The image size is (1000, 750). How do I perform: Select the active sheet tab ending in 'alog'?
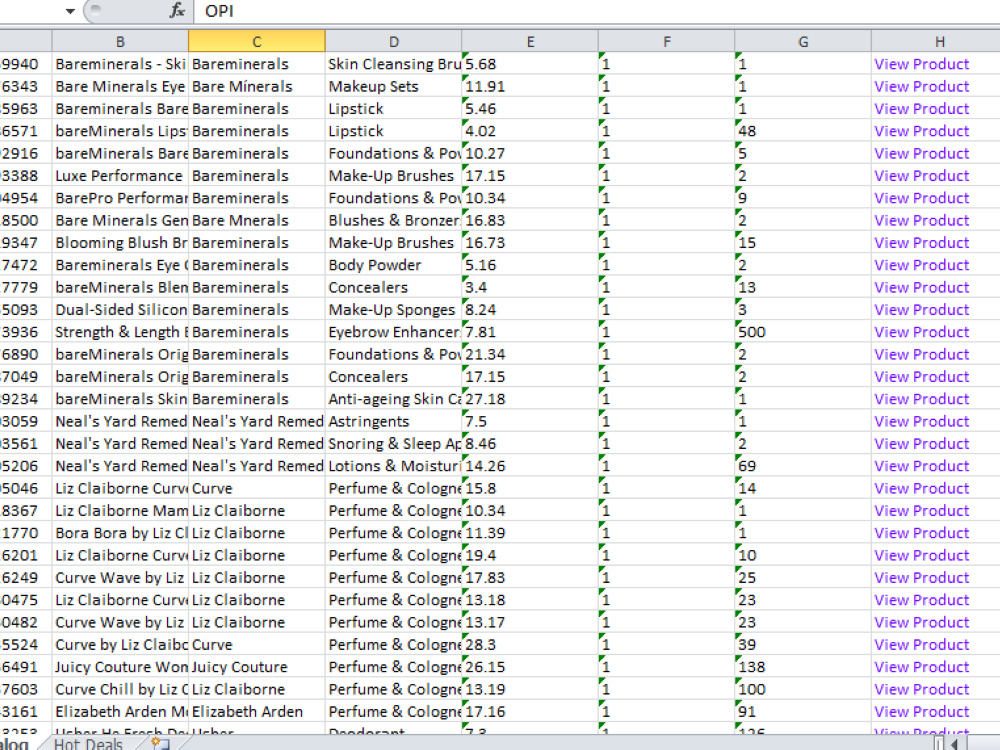14,744
